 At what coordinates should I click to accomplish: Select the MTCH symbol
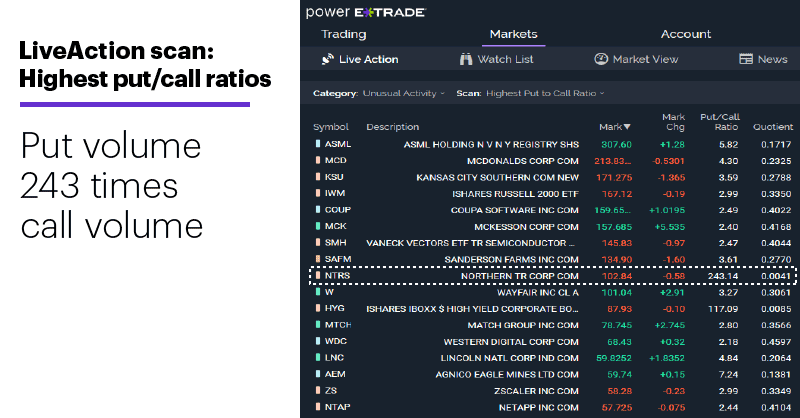click(x=338, y=325)
